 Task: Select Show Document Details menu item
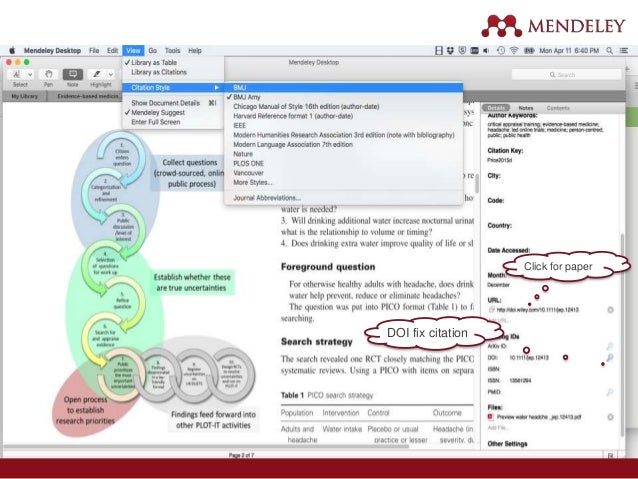coord(173,103)
